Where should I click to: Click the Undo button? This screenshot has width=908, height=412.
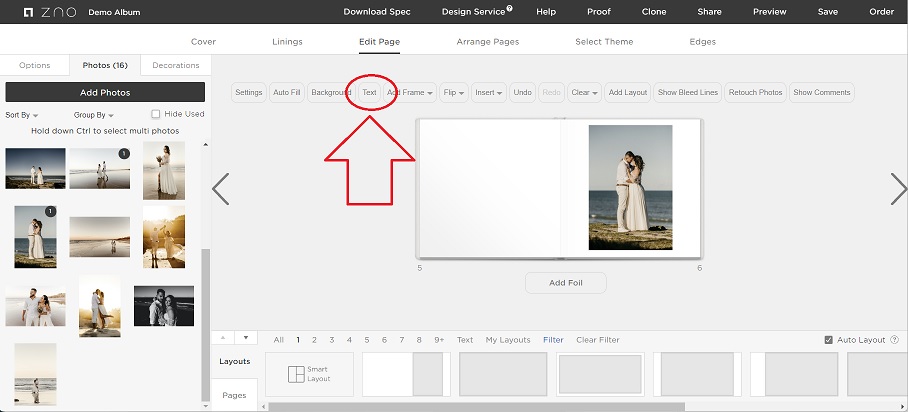[x=522, y=93]
